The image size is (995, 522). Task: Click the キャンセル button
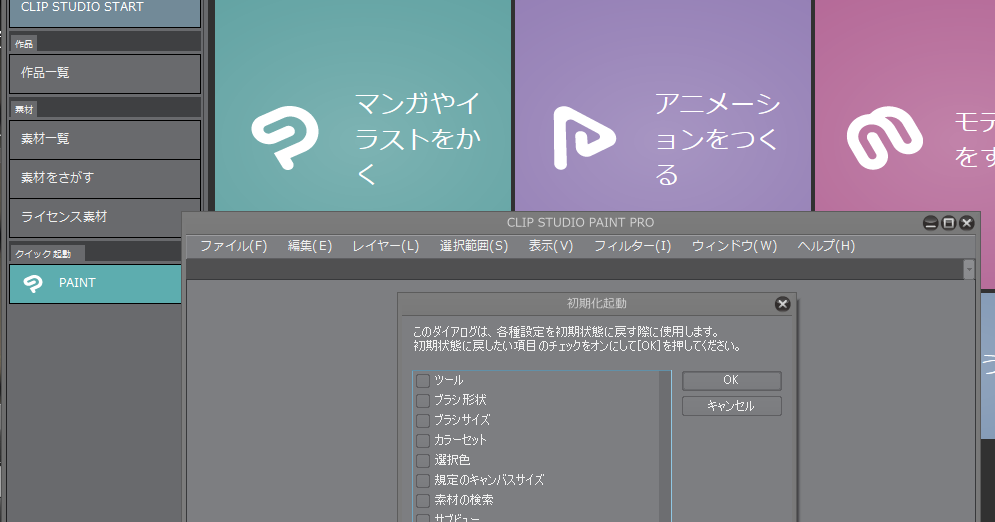tap(732, 406)
